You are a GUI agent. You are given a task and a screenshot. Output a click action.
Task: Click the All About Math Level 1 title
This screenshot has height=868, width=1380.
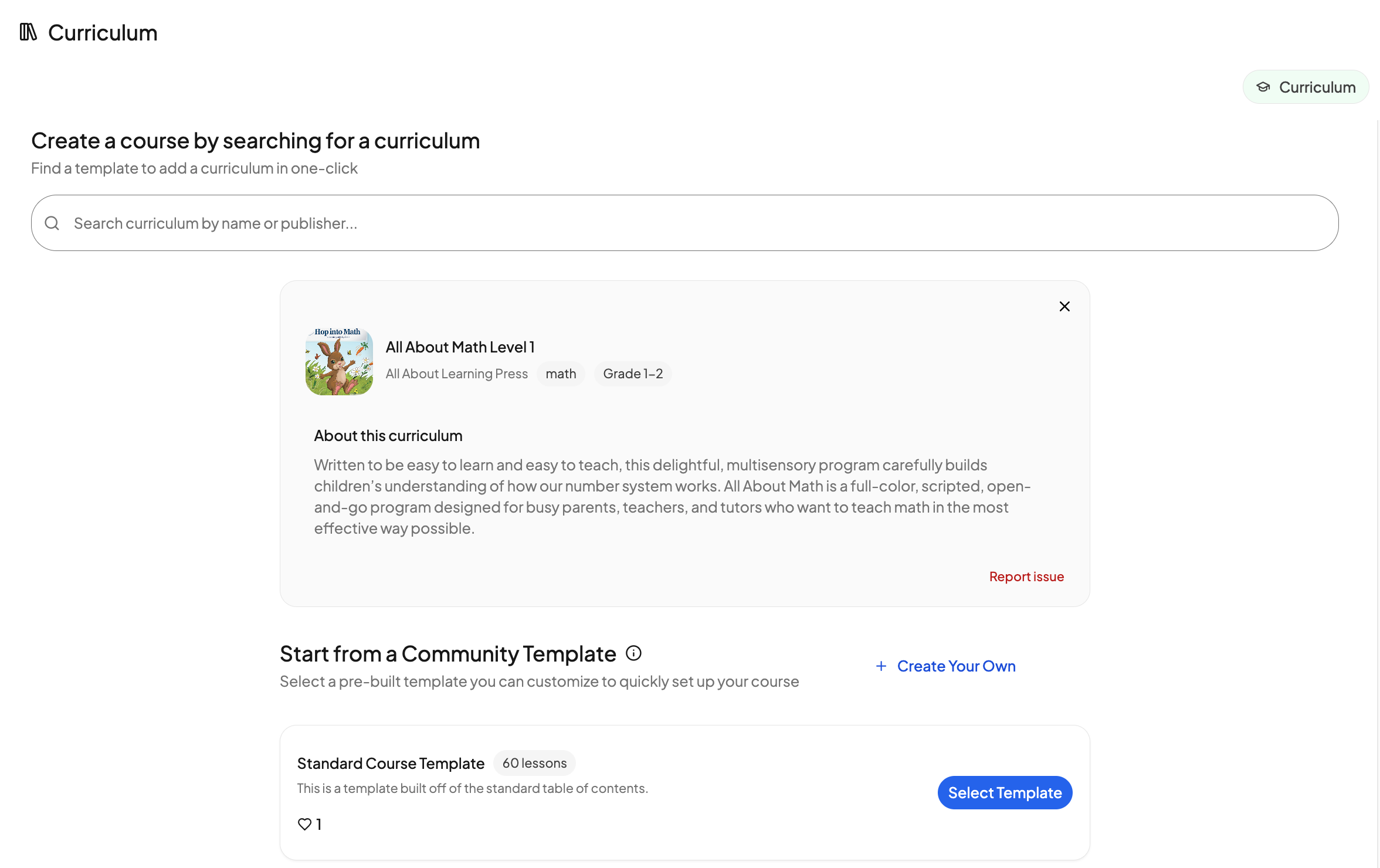coord(460,347)
